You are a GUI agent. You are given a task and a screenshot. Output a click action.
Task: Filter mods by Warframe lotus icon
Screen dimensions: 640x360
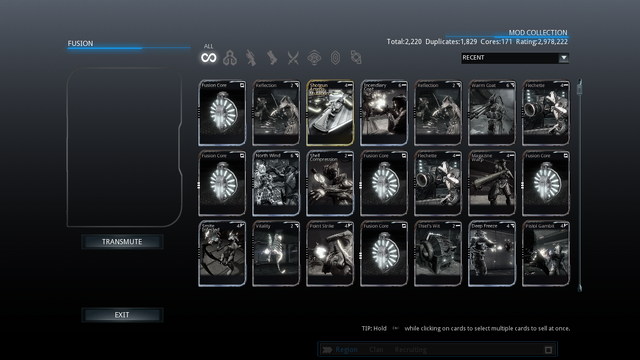230,58
